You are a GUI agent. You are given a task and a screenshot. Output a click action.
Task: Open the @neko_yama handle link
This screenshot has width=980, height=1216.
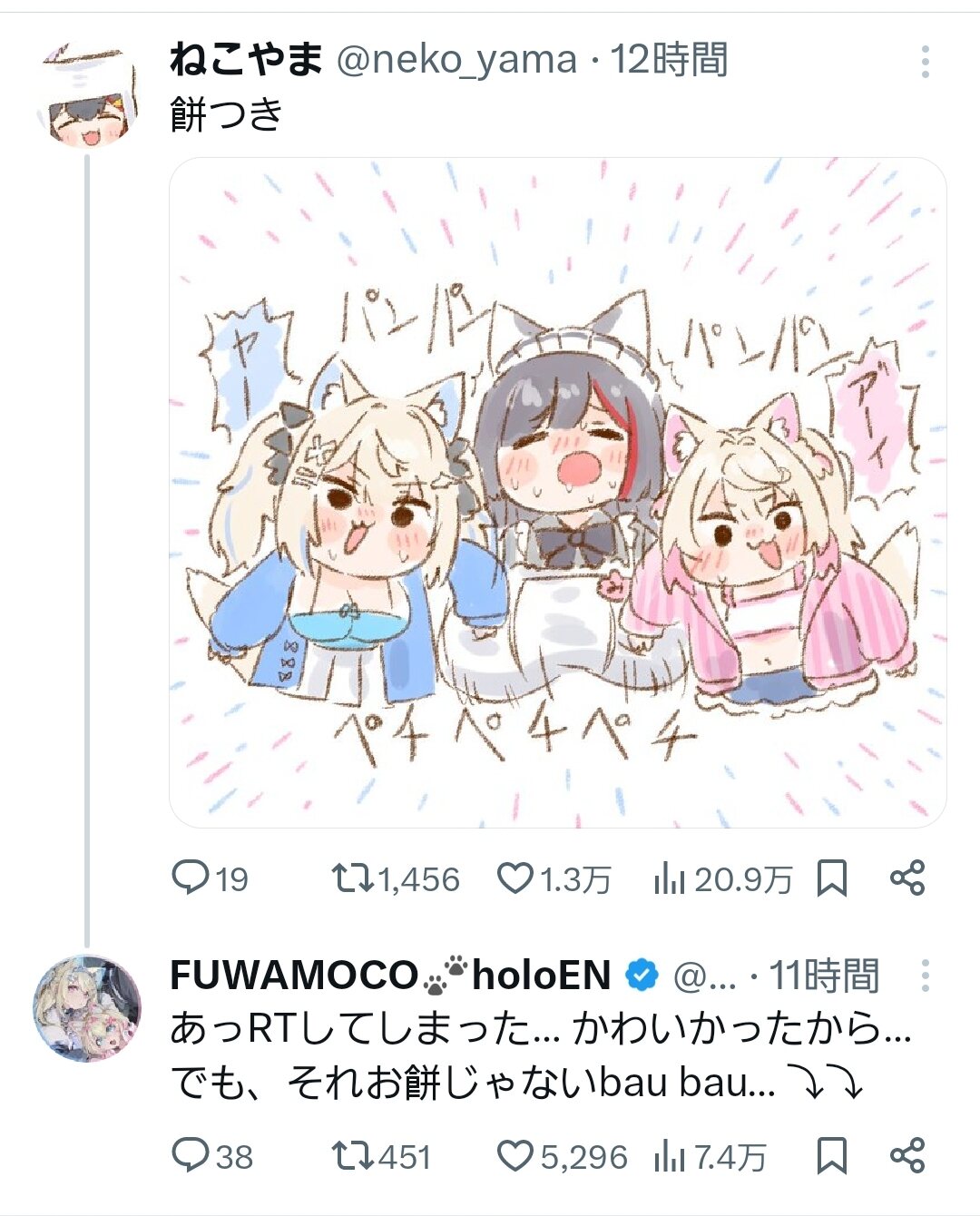[x=456, y=60]
